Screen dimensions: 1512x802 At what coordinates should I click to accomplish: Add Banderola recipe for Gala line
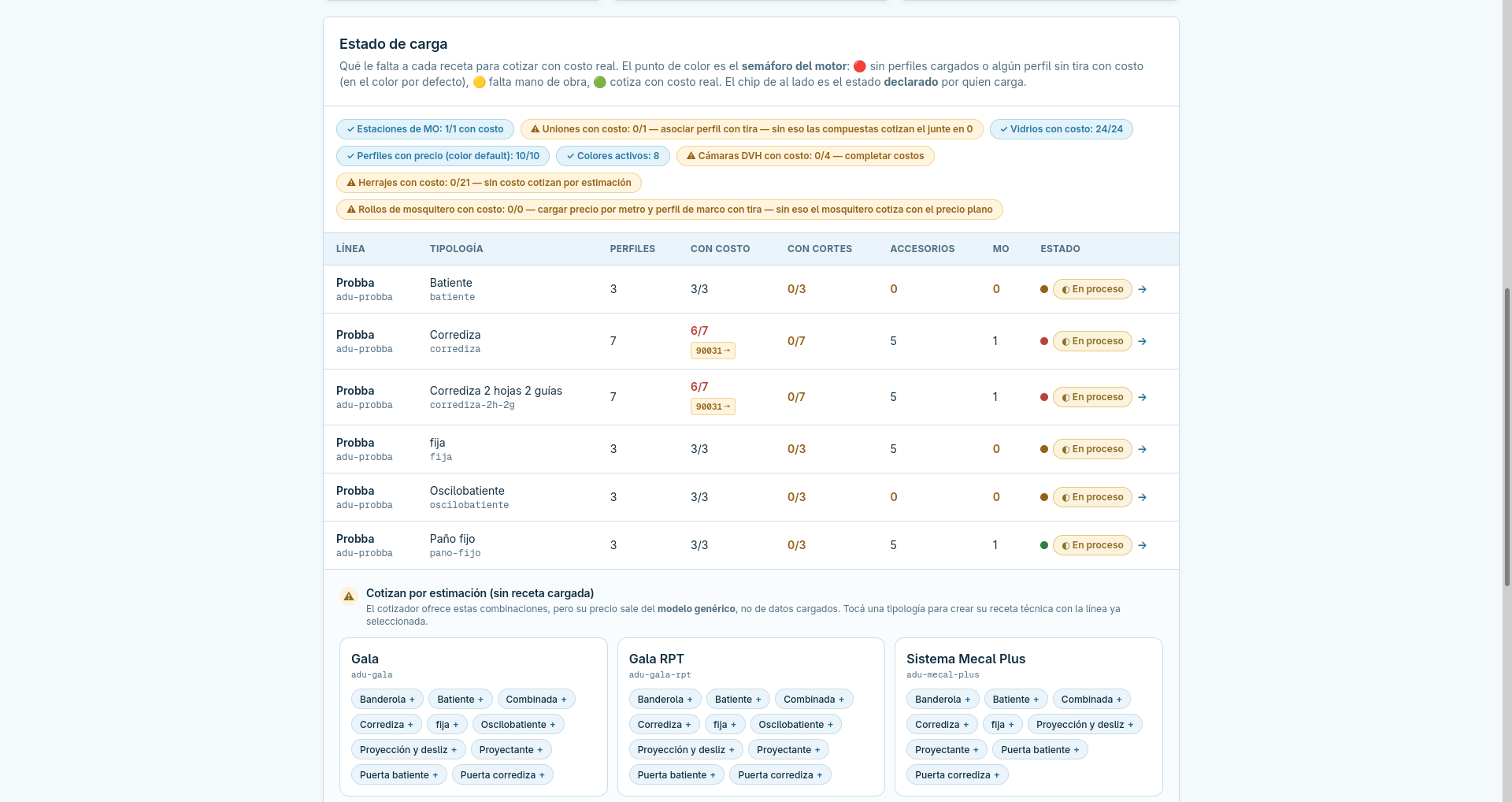387,700
